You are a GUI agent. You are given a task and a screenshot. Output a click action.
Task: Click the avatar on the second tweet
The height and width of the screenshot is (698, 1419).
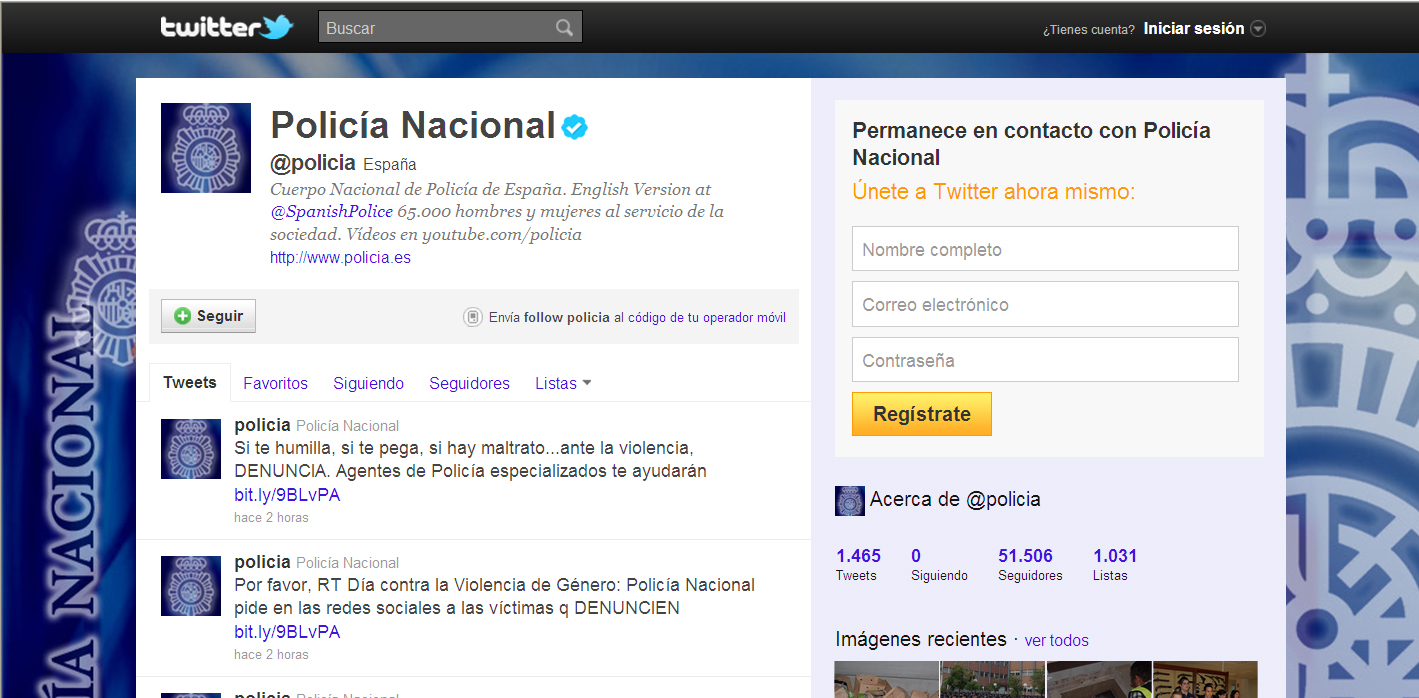click(191, 586)
